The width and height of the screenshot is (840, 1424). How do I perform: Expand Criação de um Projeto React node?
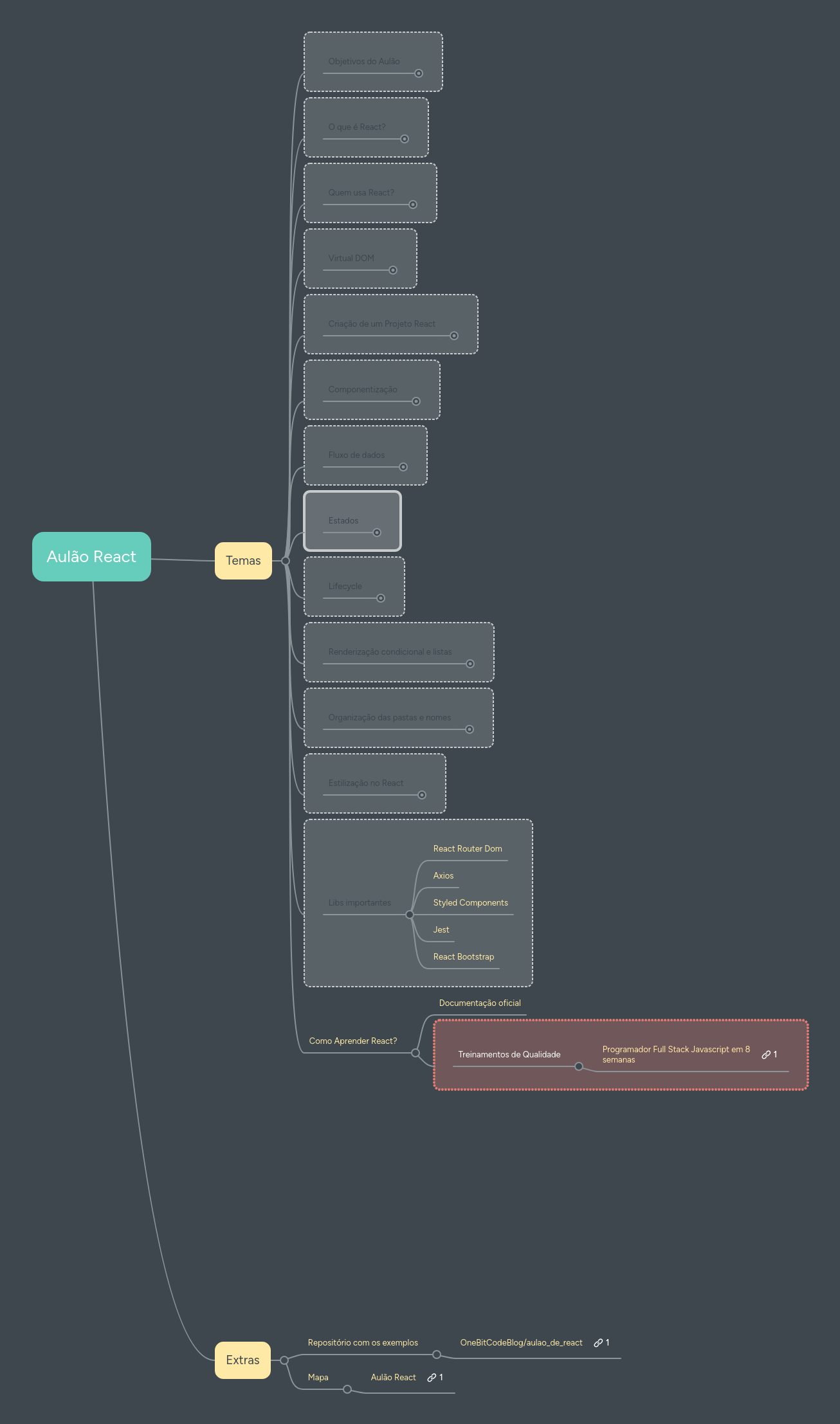point(454,336)
